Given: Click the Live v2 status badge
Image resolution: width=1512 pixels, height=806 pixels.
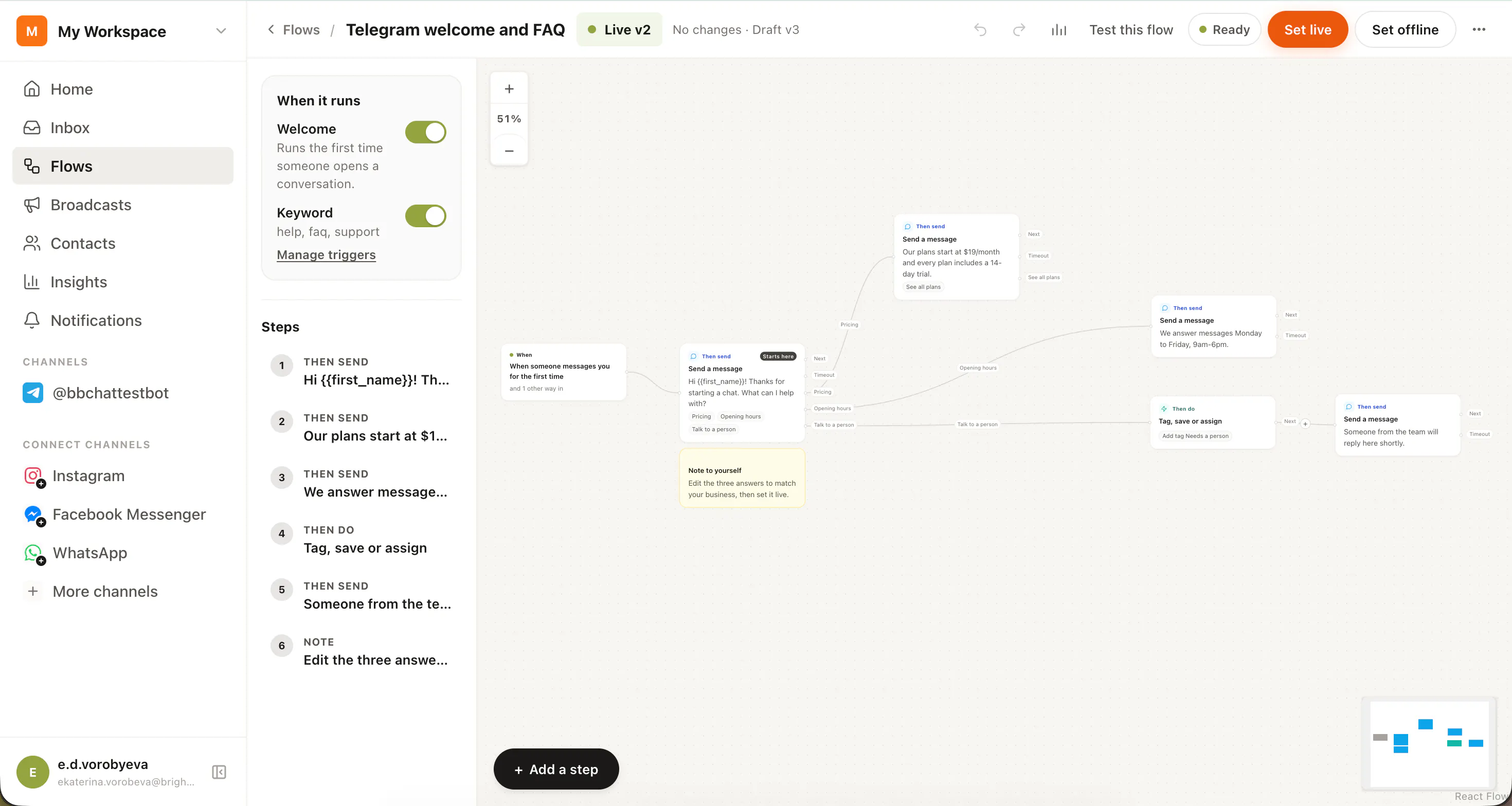Looking at the screenshot, I should coord(619,29).
